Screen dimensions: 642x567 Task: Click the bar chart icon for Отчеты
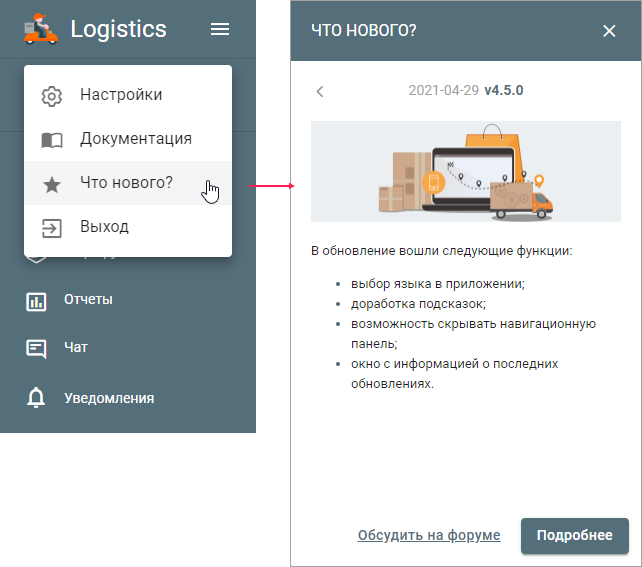36,300
